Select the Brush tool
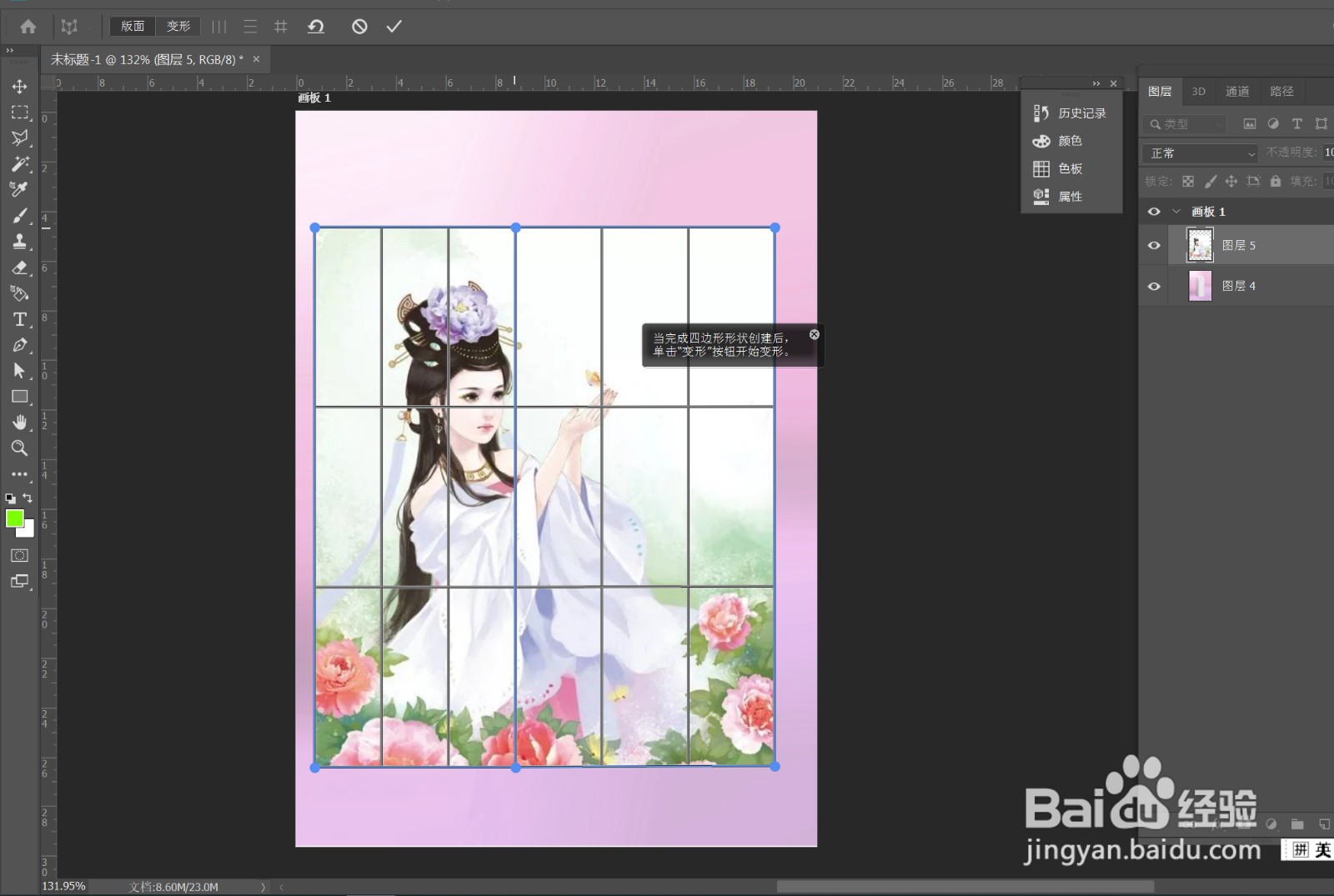 coord(20,216)
